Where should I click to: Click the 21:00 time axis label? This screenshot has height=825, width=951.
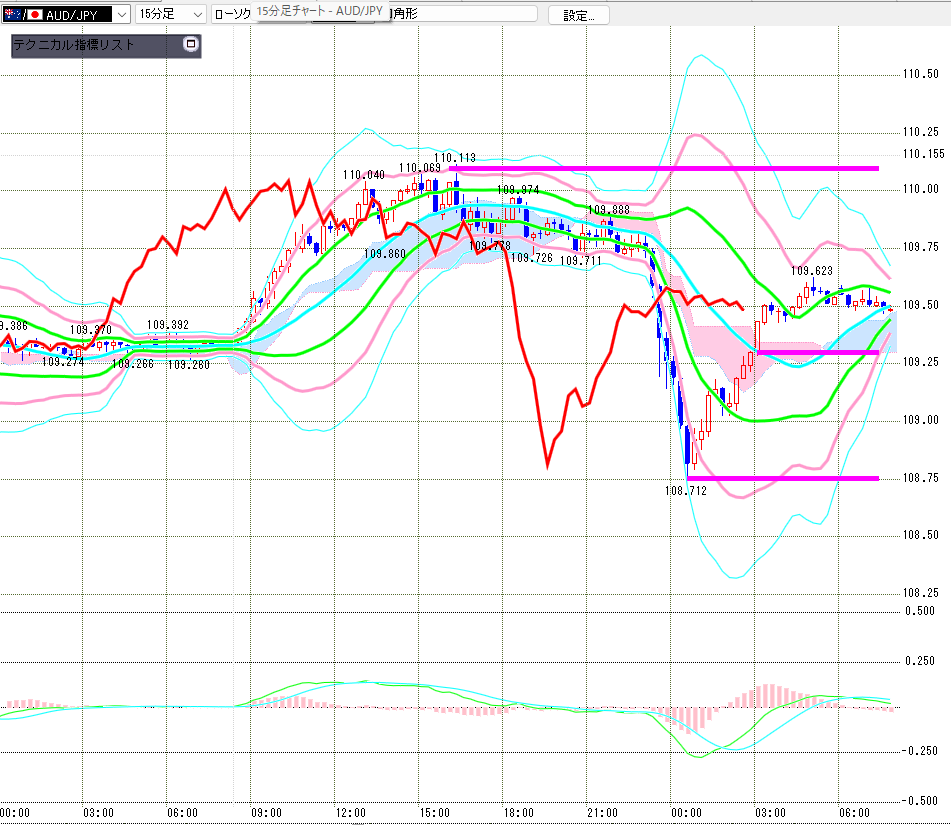pos(602,813)
